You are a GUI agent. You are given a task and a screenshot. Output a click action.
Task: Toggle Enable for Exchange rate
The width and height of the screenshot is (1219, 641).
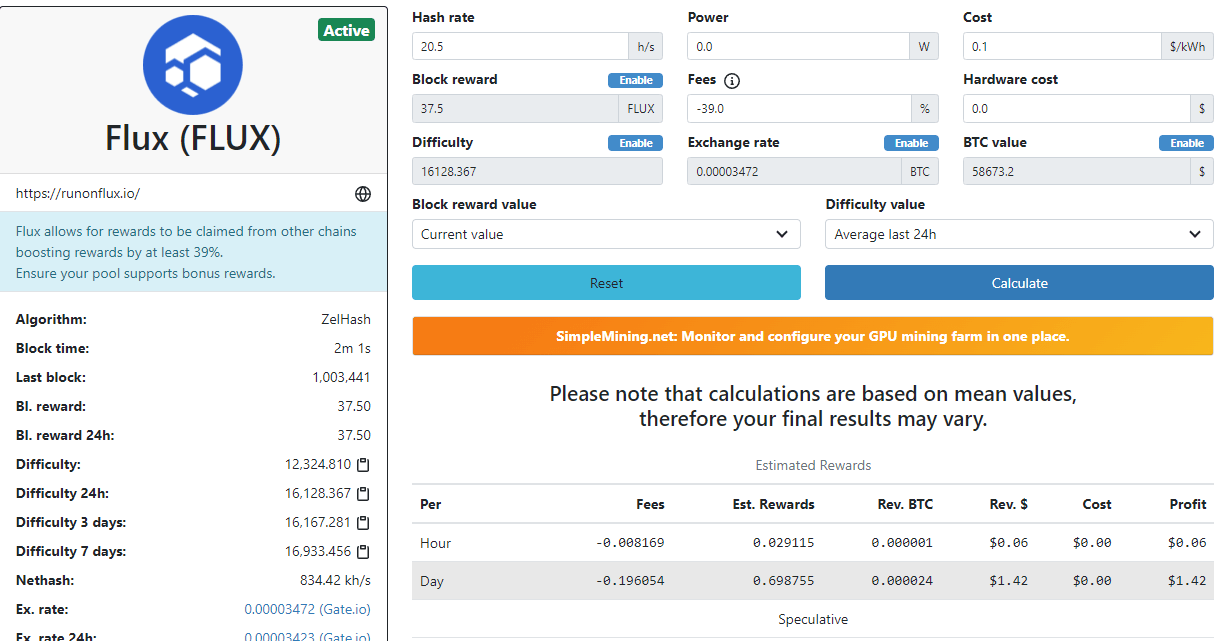coord(911,143)
